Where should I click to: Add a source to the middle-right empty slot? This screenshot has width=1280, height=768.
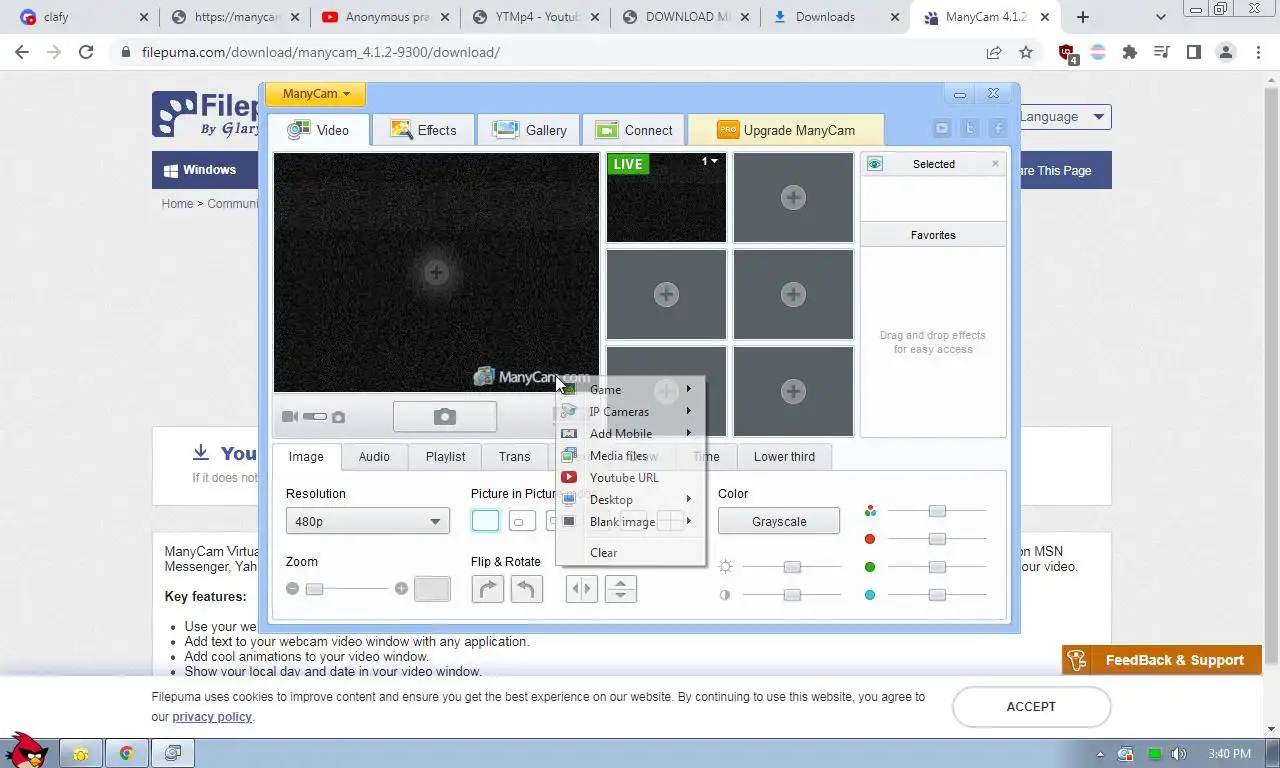[793, 294]
